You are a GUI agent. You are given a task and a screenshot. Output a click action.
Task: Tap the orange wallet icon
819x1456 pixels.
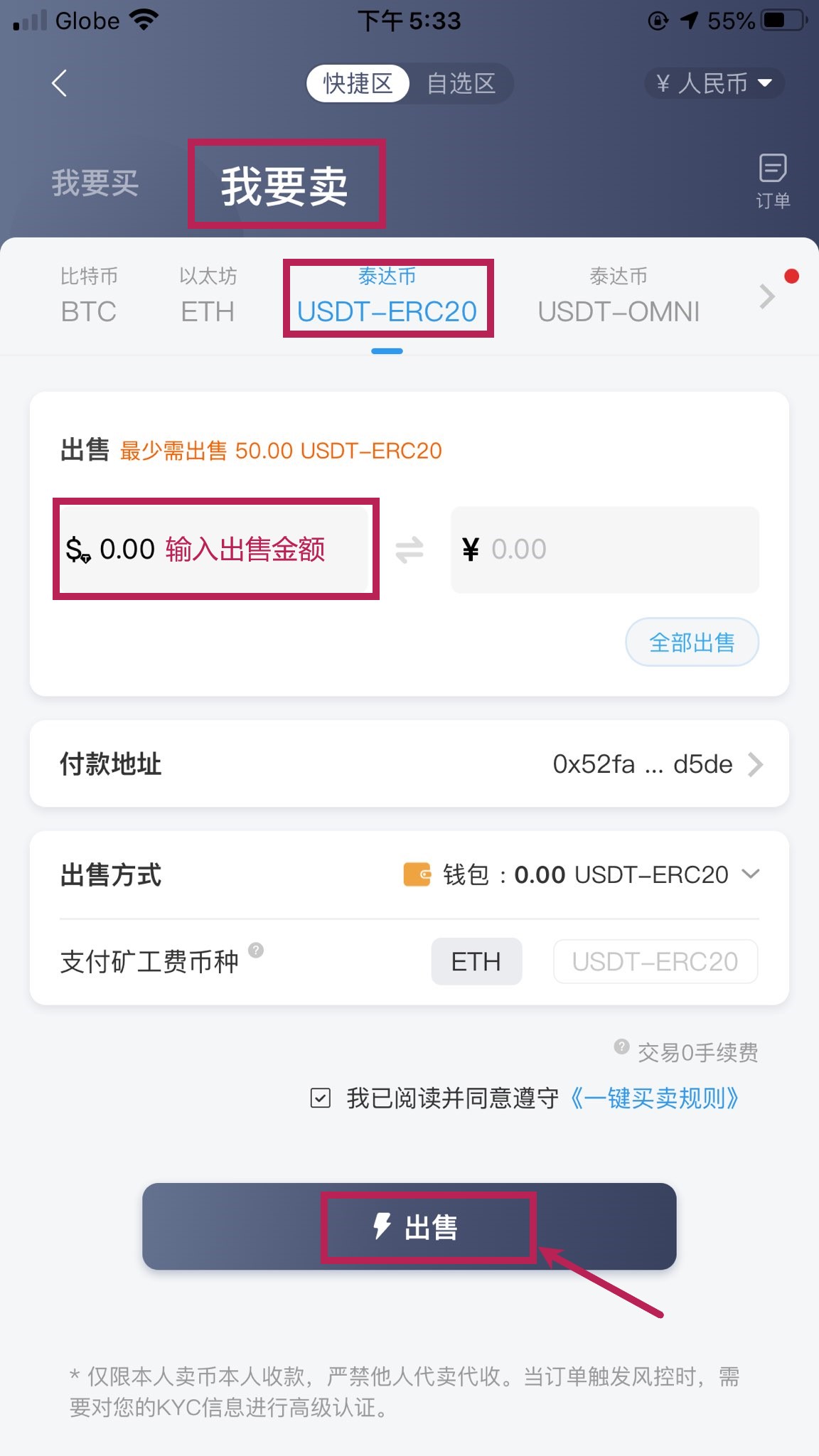417,874
